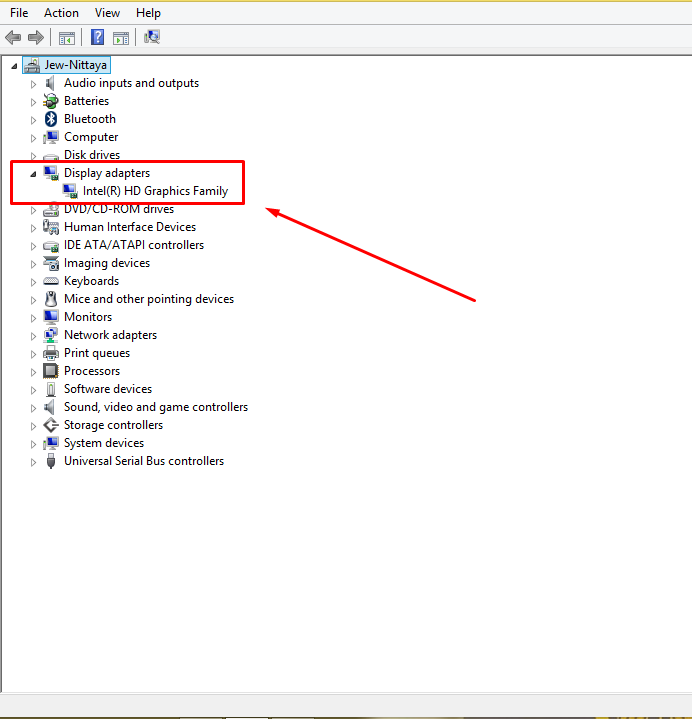692x719 pixels.
Task: Click the Software devices icon
Action: 51,389
